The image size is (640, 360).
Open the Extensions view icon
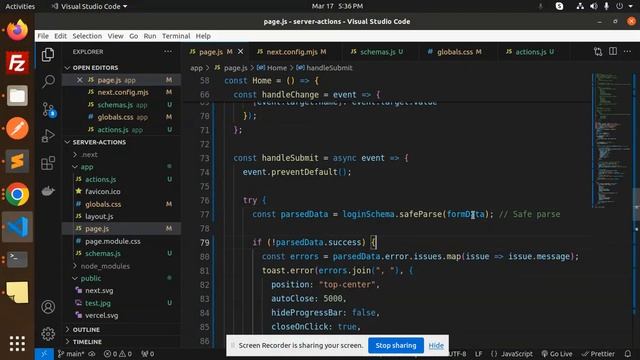point(48,163)
